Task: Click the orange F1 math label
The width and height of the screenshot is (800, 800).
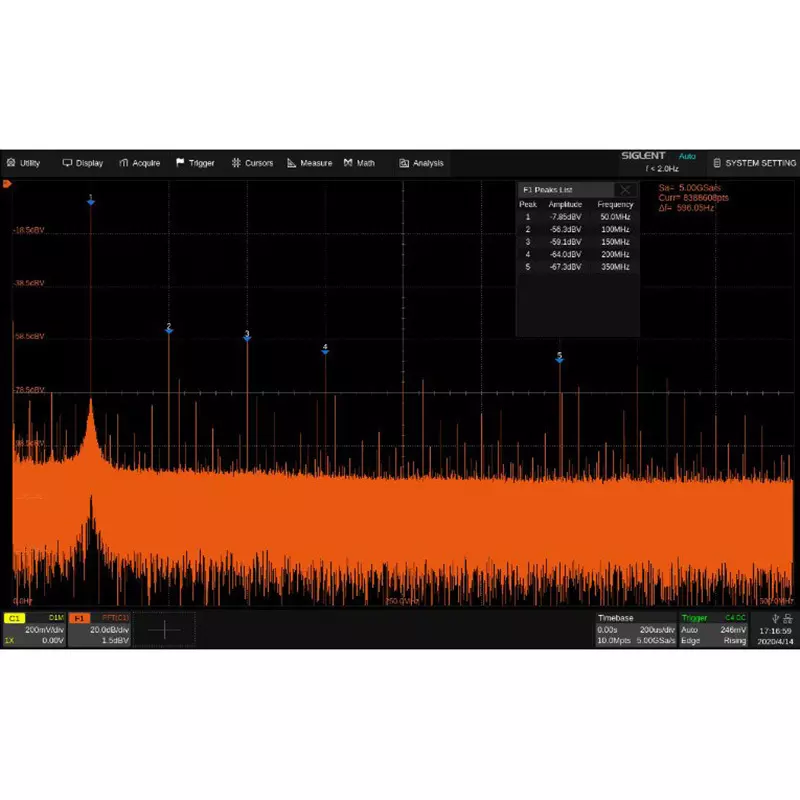Action: pyautogui.click(x=79, y=618)
